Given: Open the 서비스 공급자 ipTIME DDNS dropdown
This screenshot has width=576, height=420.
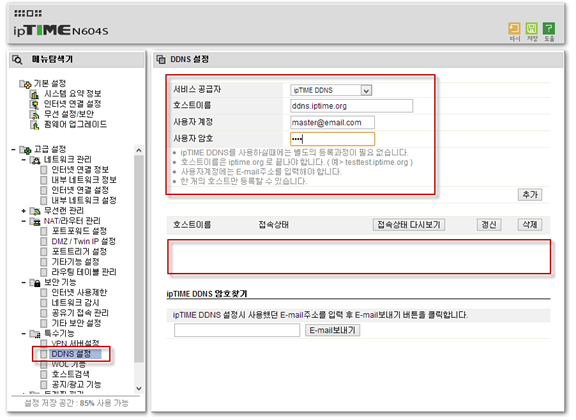Looking at the screenshot, I should click(x=331, y=90).
